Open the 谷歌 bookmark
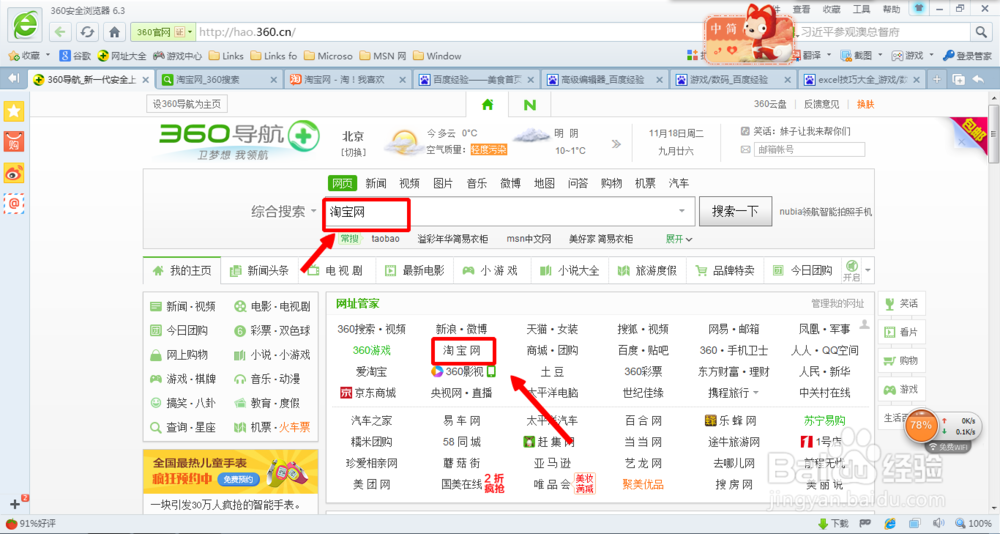 (x=75, y=56)
